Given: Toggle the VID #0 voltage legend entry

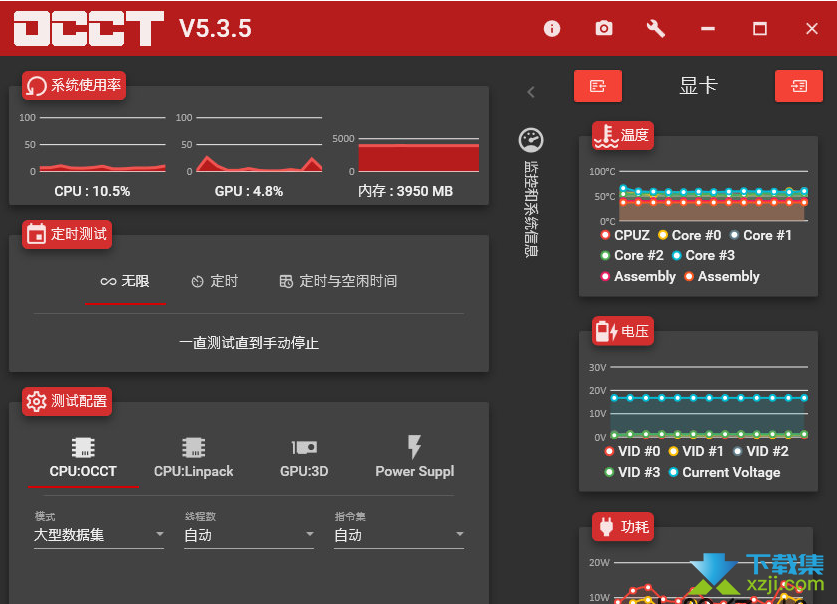Looking at the screenshot, I should pyautogui.click(x=633, y=451).
